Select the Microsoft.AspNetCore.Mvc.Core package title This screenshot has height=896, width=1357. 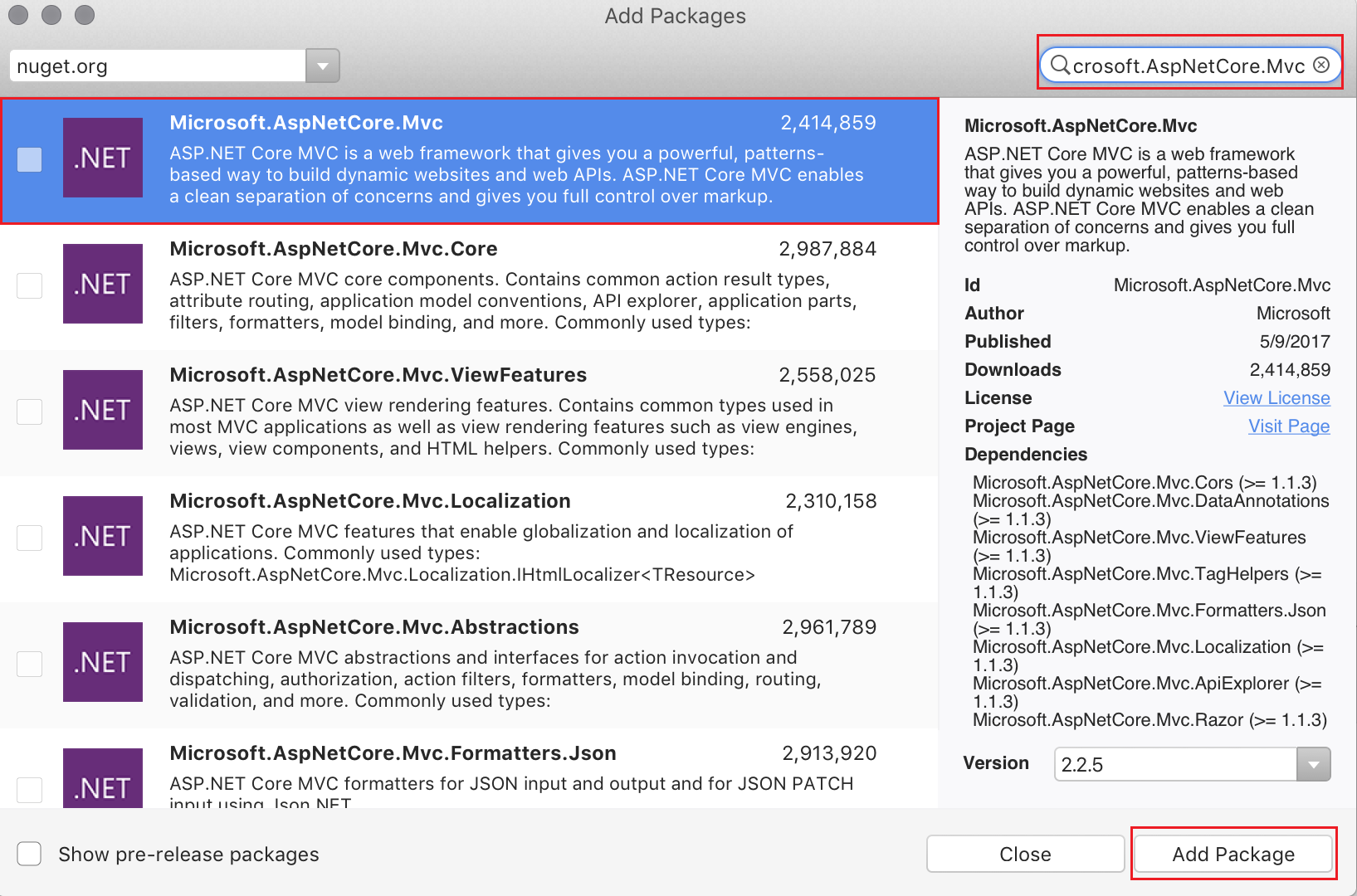(x=334, y=249)
